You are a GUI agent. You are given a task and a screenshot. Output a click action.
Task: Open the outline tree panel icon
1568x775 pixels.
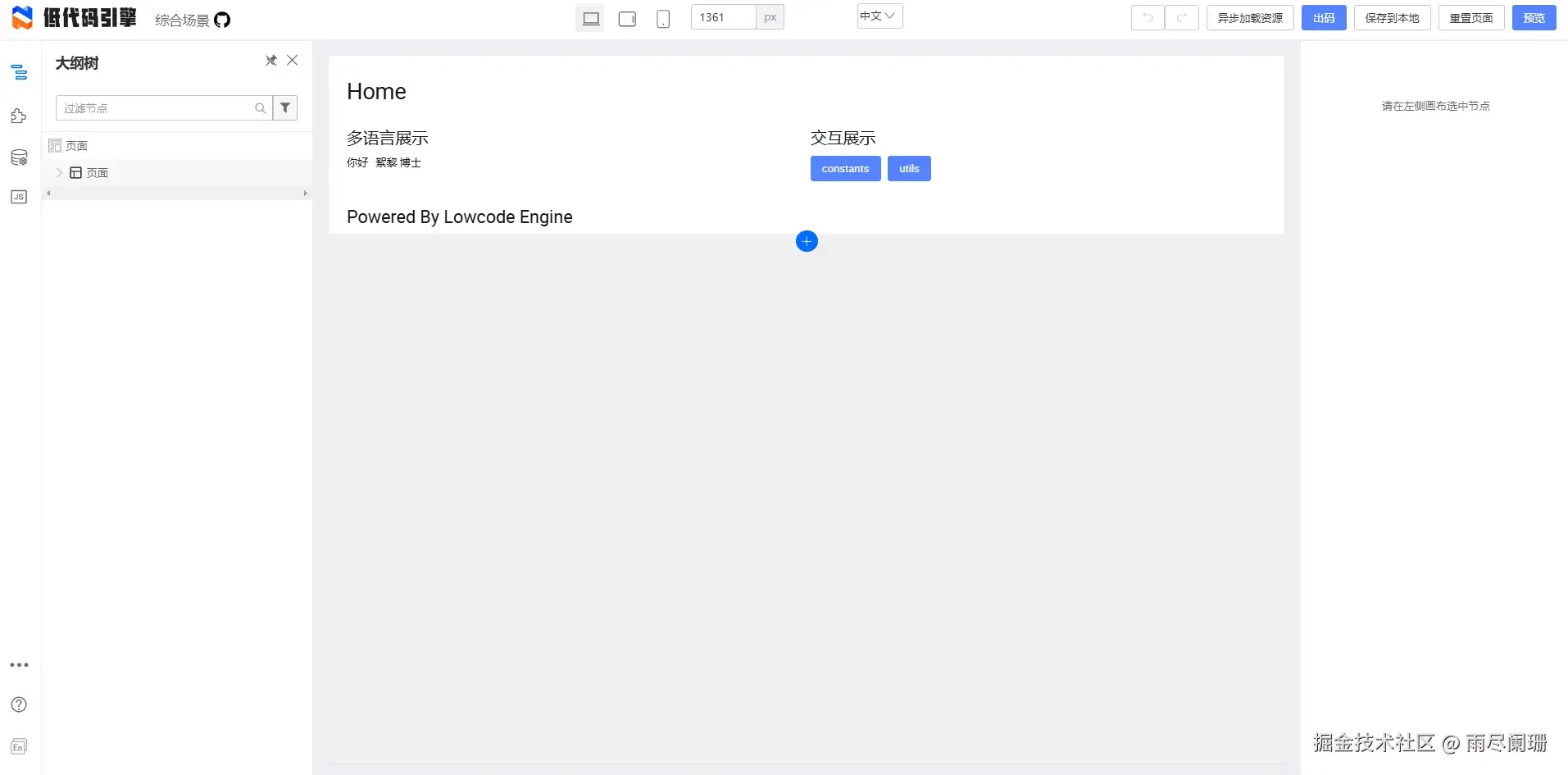click(x=19, y=73)
